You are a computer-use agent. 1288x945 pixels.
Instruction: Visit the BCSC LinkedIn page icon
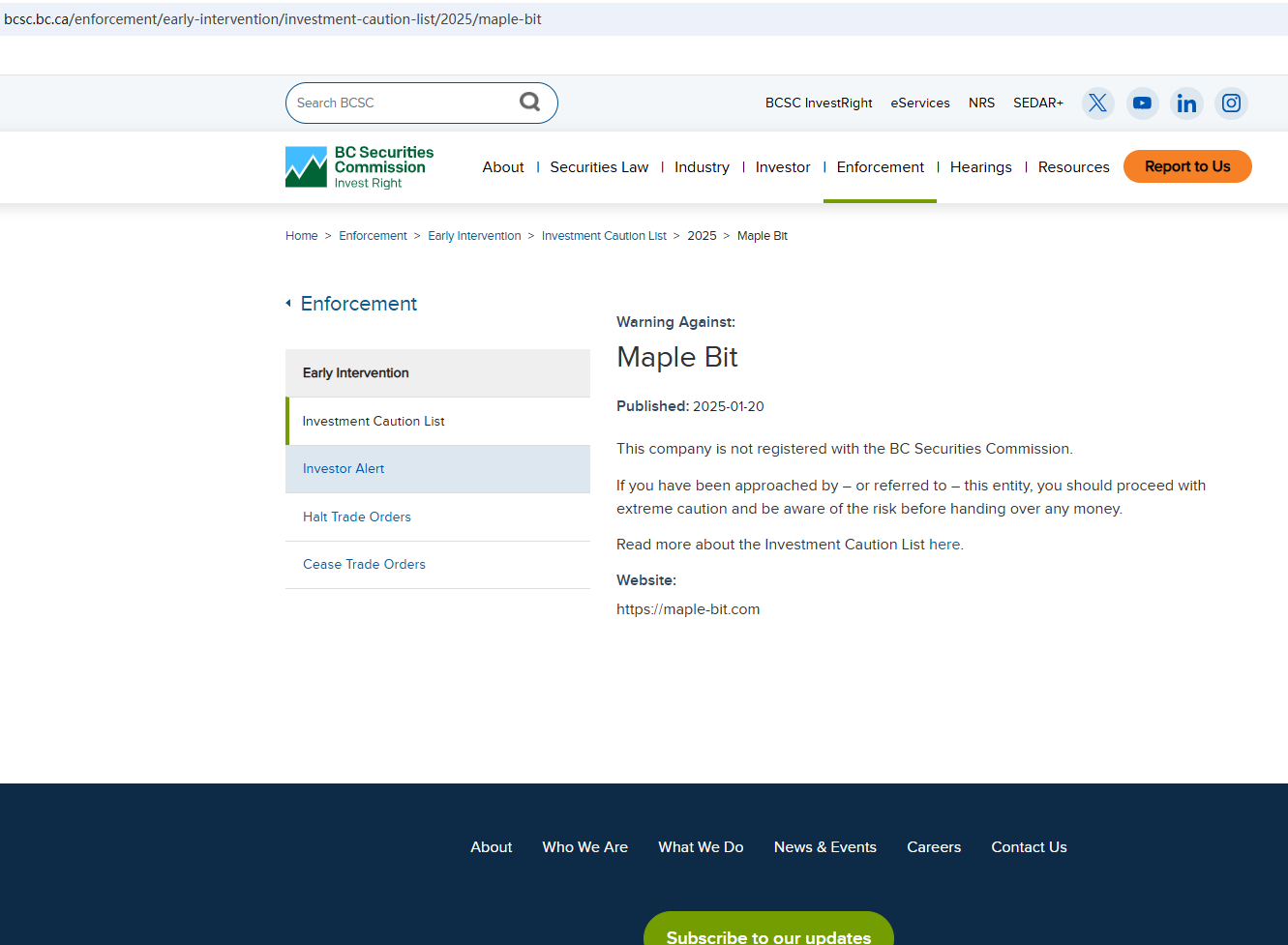[1186, 103]
